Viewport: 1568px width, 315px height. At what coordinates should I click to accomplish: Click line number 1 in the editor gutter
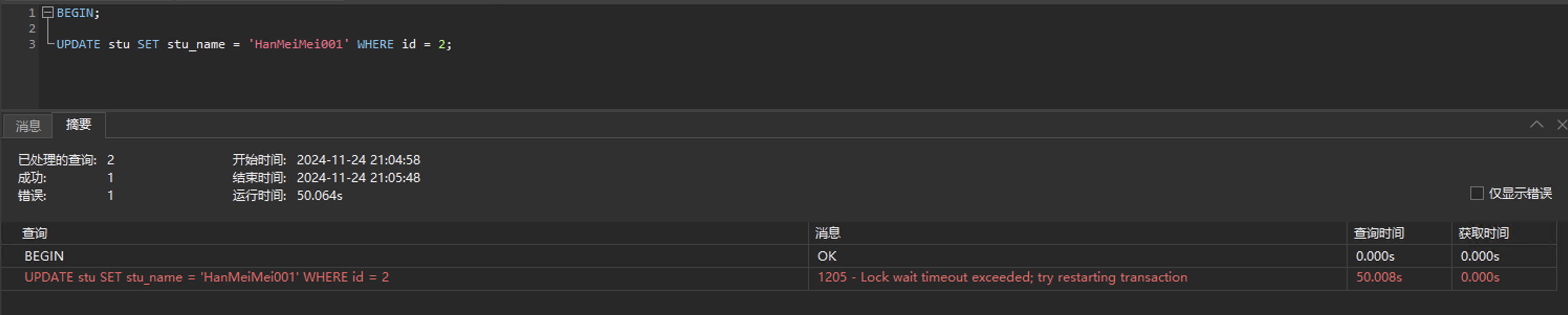31,13
